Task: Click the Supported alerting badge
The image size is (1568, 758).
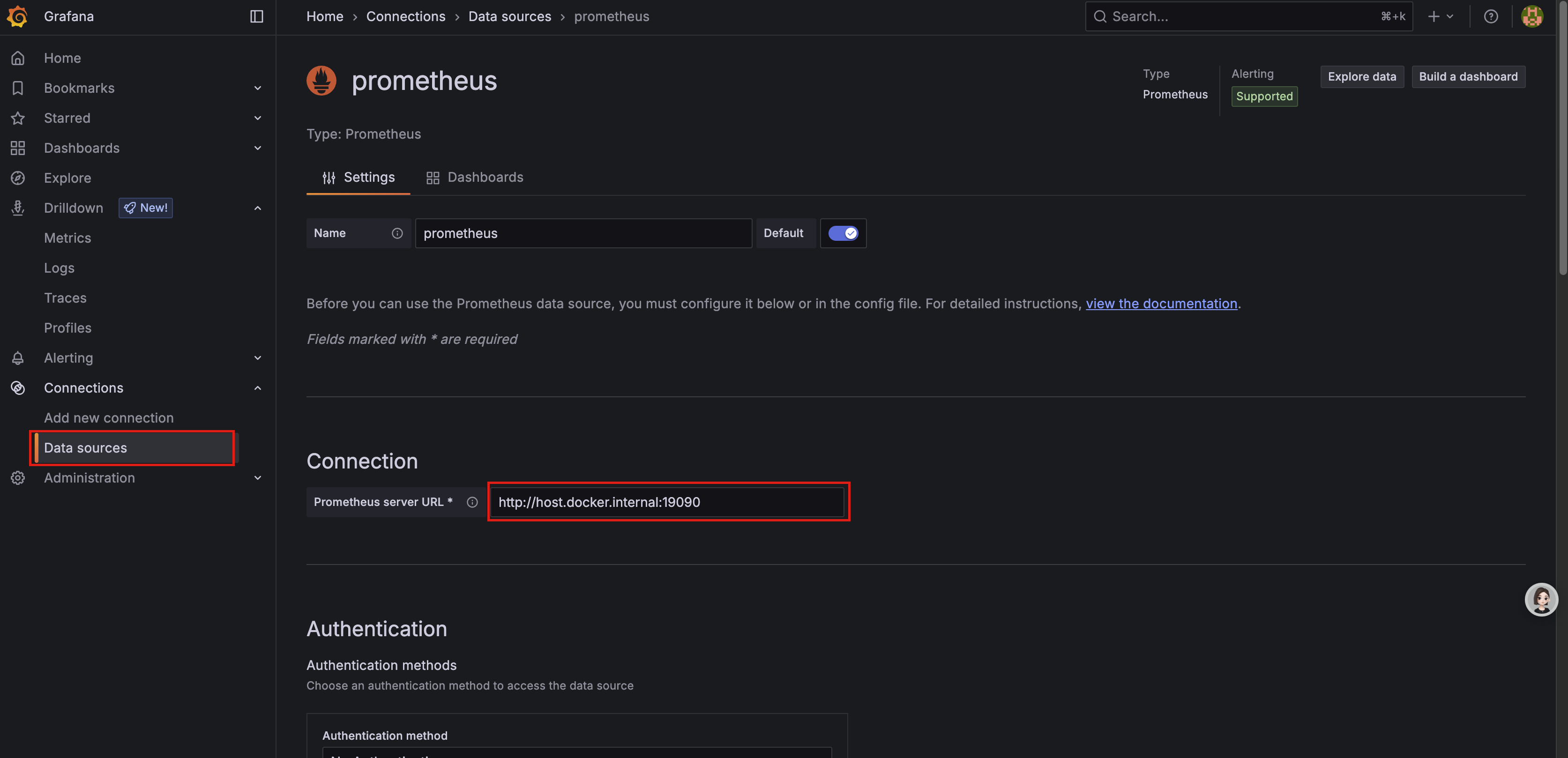Action: (1264, 96)
